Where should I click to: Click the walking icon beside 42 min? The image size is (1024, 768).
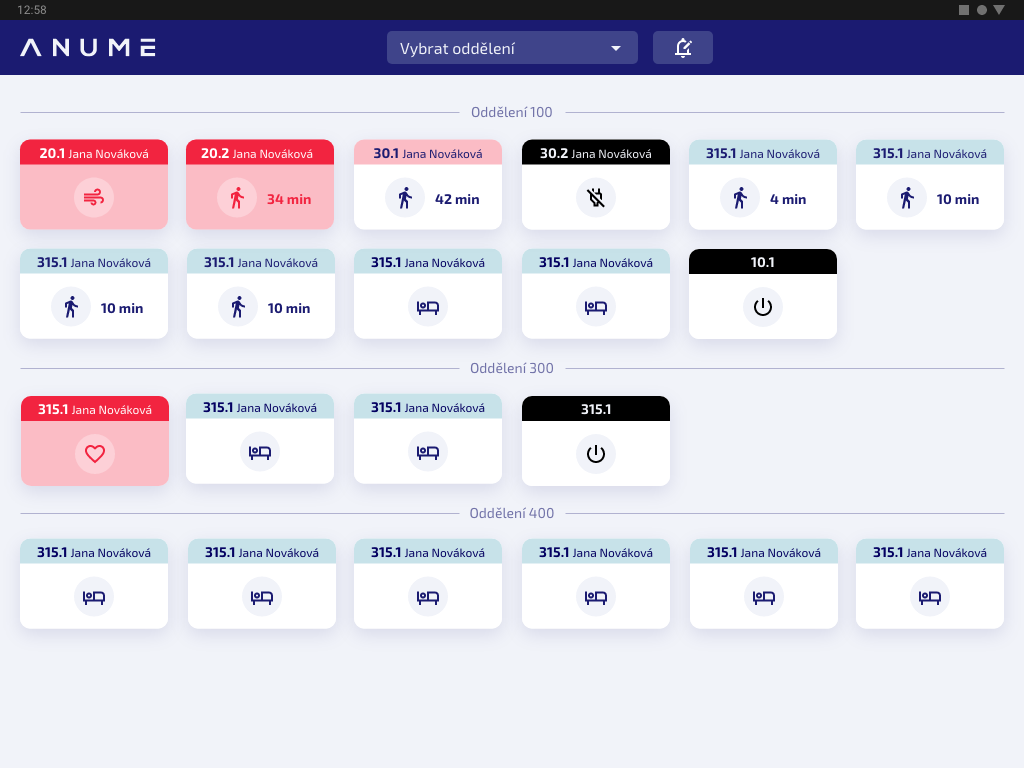(x=405, y=198)
